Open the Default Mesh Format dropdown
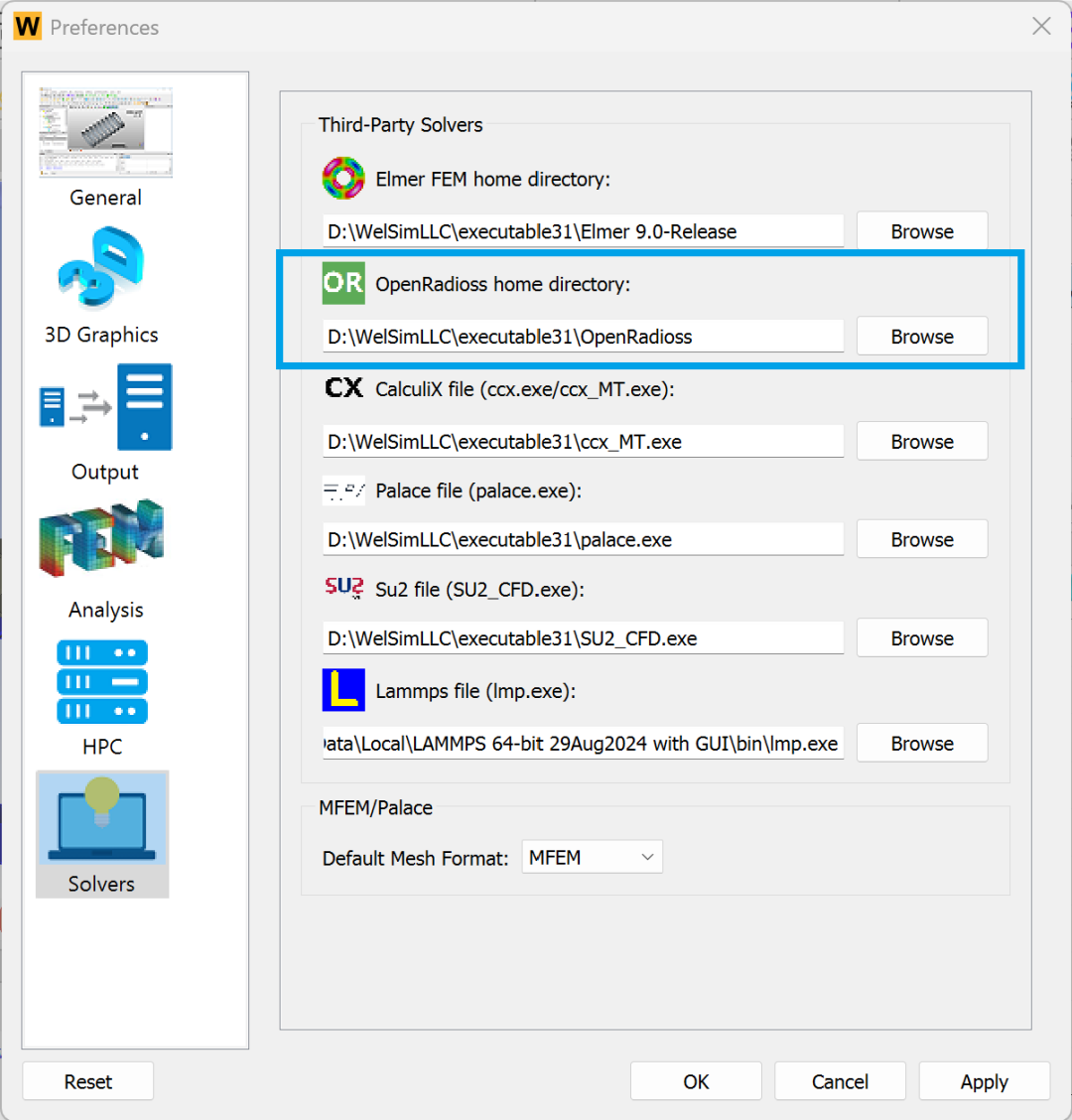Image resolution: width=1072 pixels, height=1120 pixels. click(592, 857)
